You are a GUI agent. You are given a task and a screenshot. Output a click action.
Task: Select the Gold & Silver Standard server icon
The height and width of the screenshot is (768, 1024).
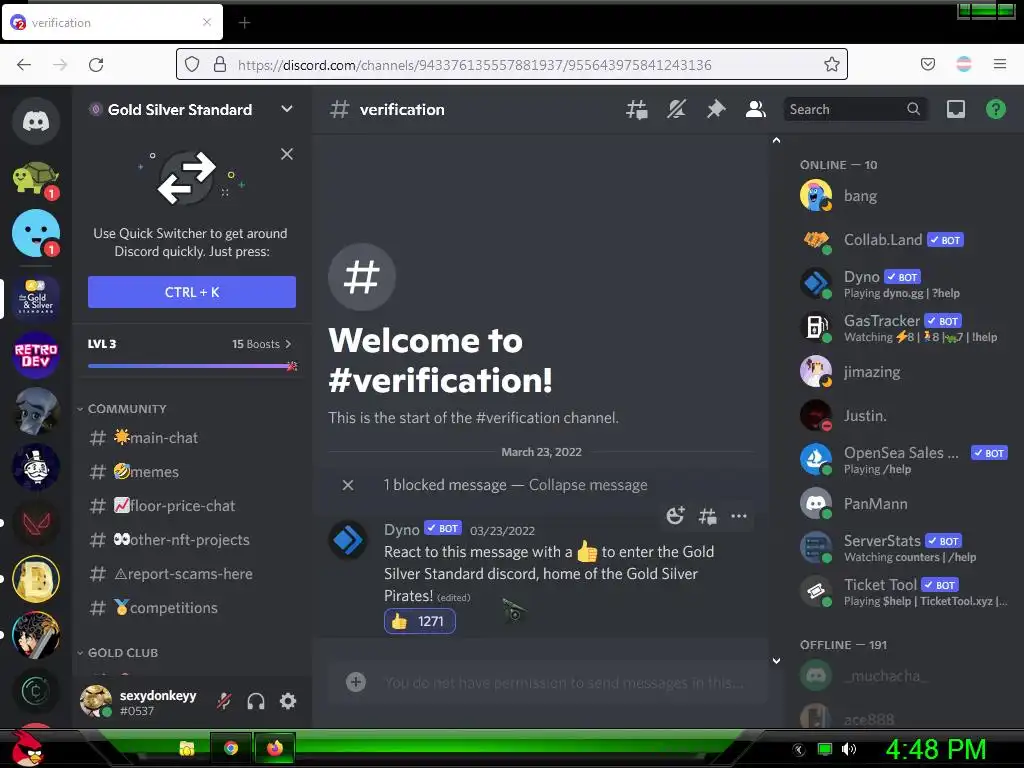click(x=36, y=298)
